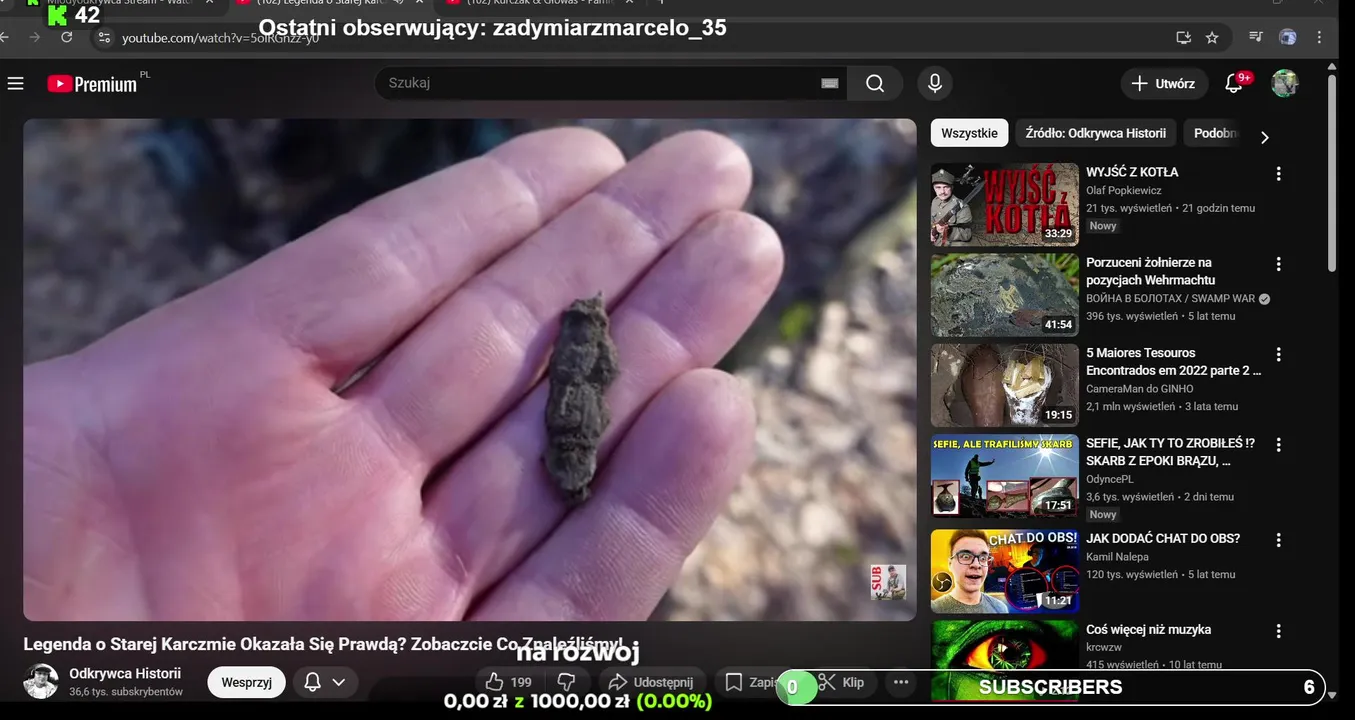Image resolution: width=1355 pixels, height=720 pixels.
Task: Open Porzuceni żołnierze video thumbnail
Action: (x=1004, y=294)
